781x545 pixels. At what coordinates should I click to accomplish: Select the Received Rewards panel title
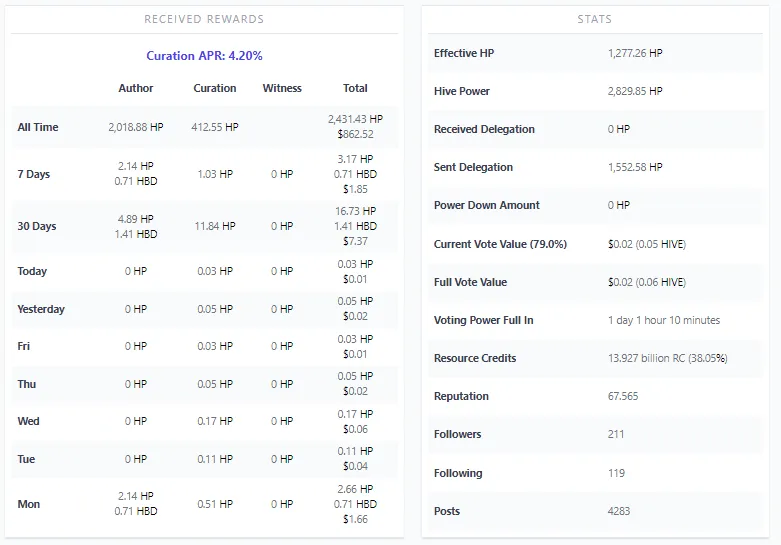[204, 19]
